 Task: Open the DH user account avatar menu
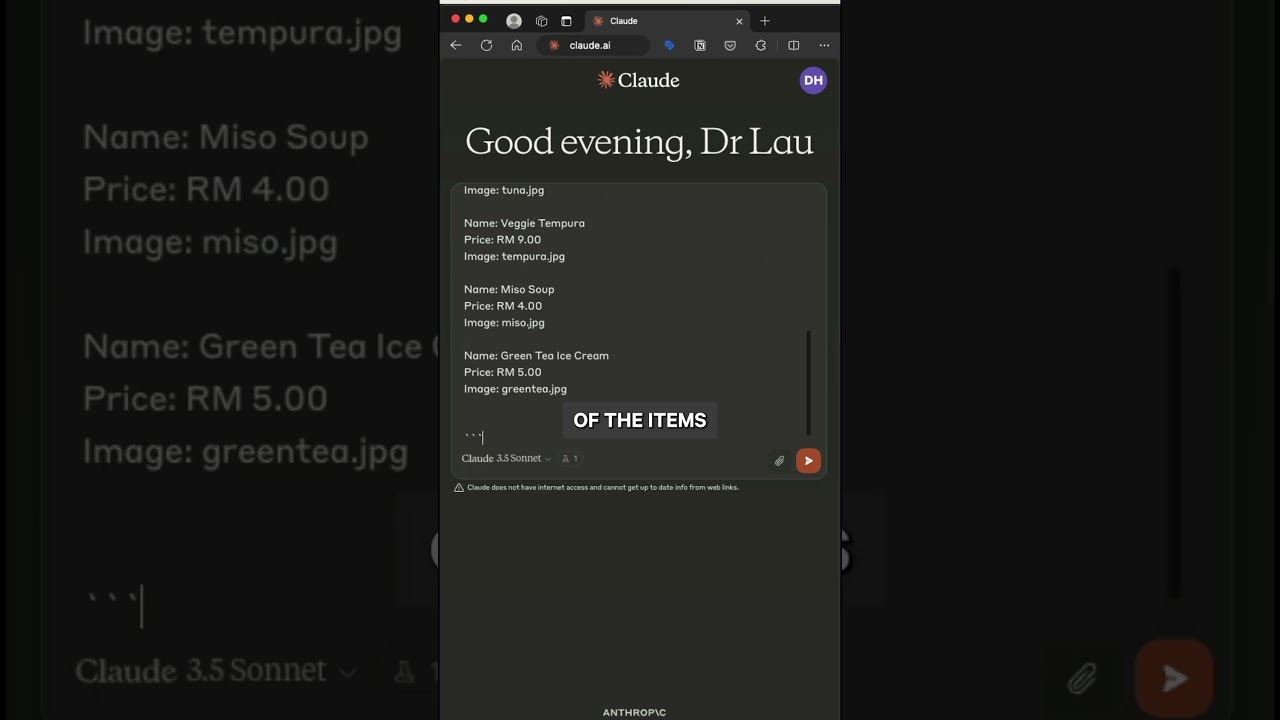coord(813,81)
